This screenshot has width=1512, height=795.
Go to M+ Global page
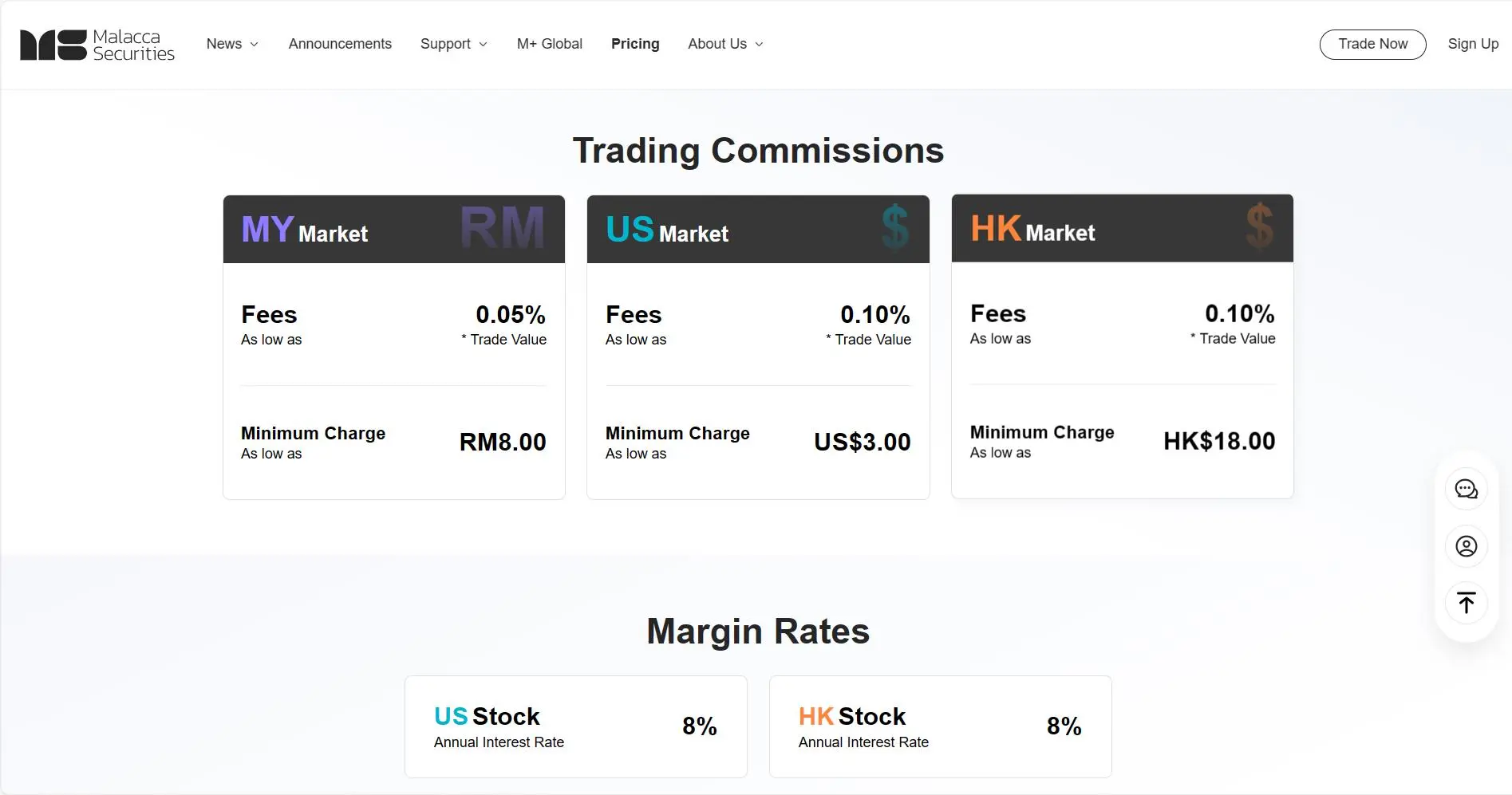550,44
